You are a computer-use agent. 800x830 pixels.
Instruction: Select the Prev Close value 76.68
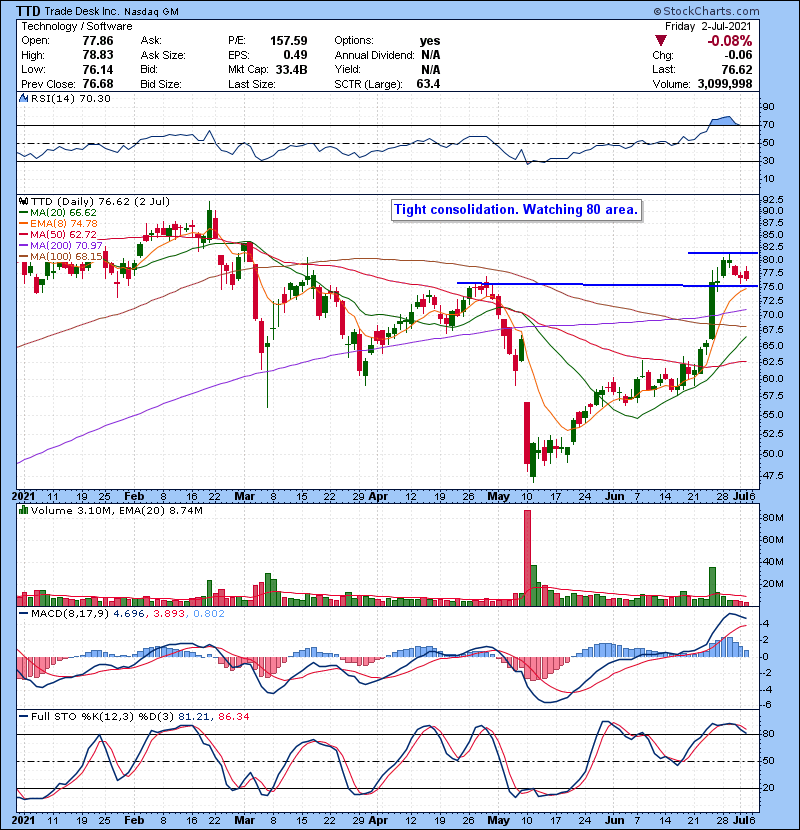point(97,84)
